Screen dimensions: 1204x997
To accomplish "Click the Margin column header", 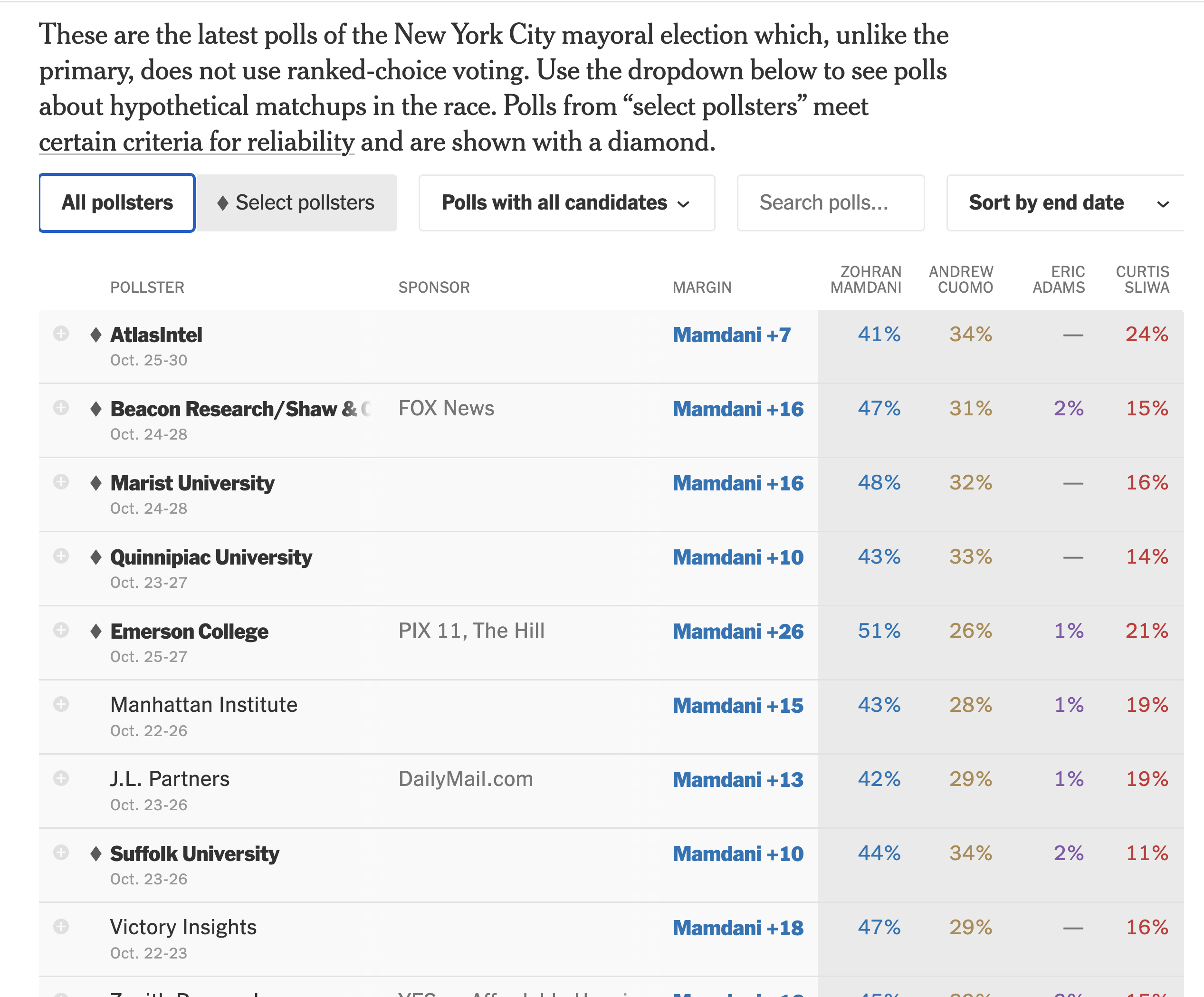I will [702, 287].
